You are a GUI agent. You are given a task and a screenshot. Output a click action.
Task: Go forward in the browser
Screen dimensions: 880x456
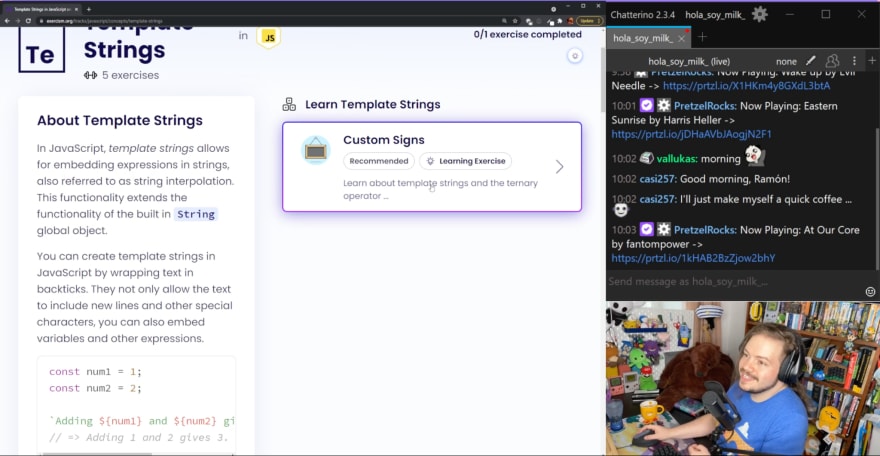click(17, 21)
